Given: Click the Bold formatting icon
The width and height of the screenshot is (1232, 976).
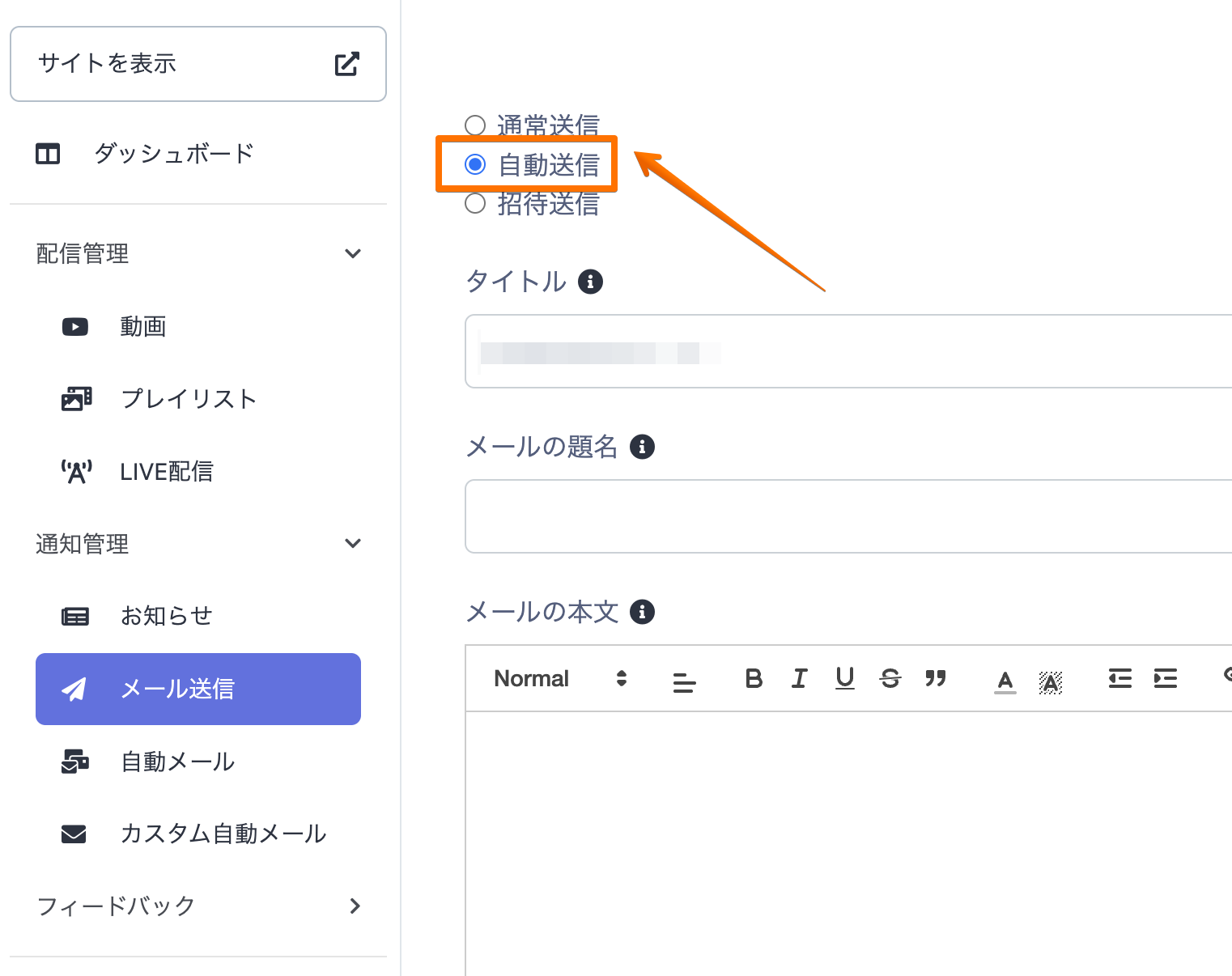Looking at the screenshot, I should coord(754,678).
